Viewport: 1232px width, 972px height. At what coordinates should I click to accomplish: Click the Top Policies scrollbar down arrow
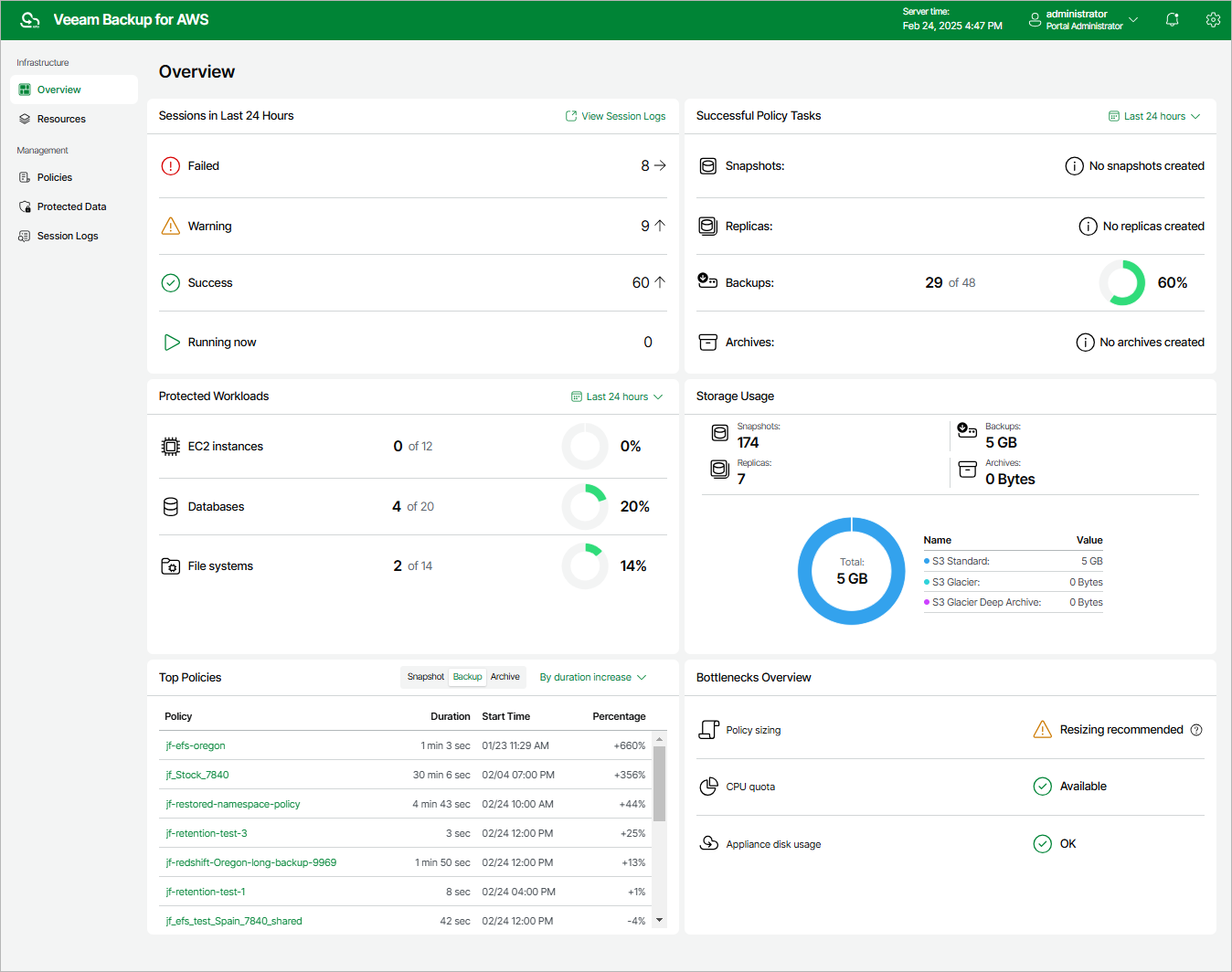(660, 920)
